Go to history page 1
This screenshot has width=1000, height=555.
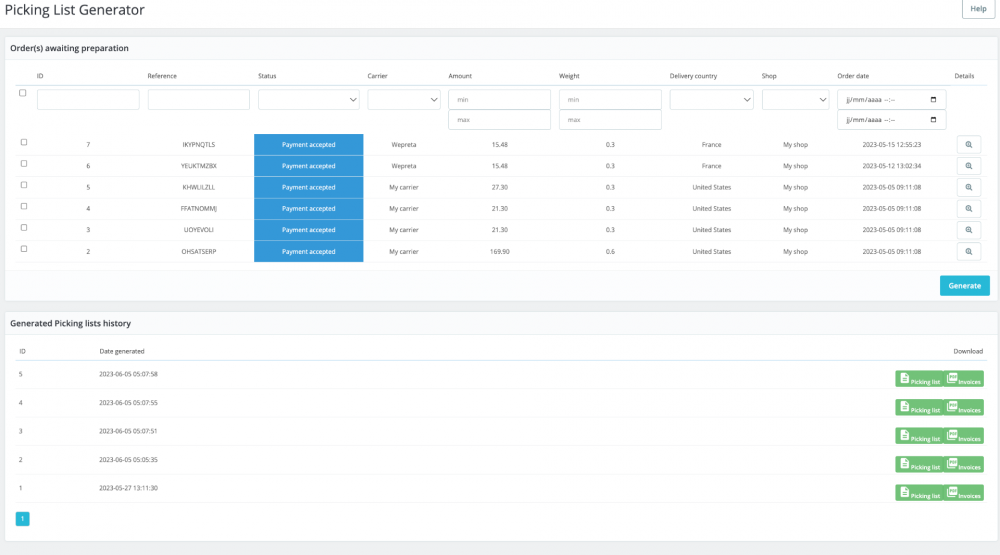22,519
